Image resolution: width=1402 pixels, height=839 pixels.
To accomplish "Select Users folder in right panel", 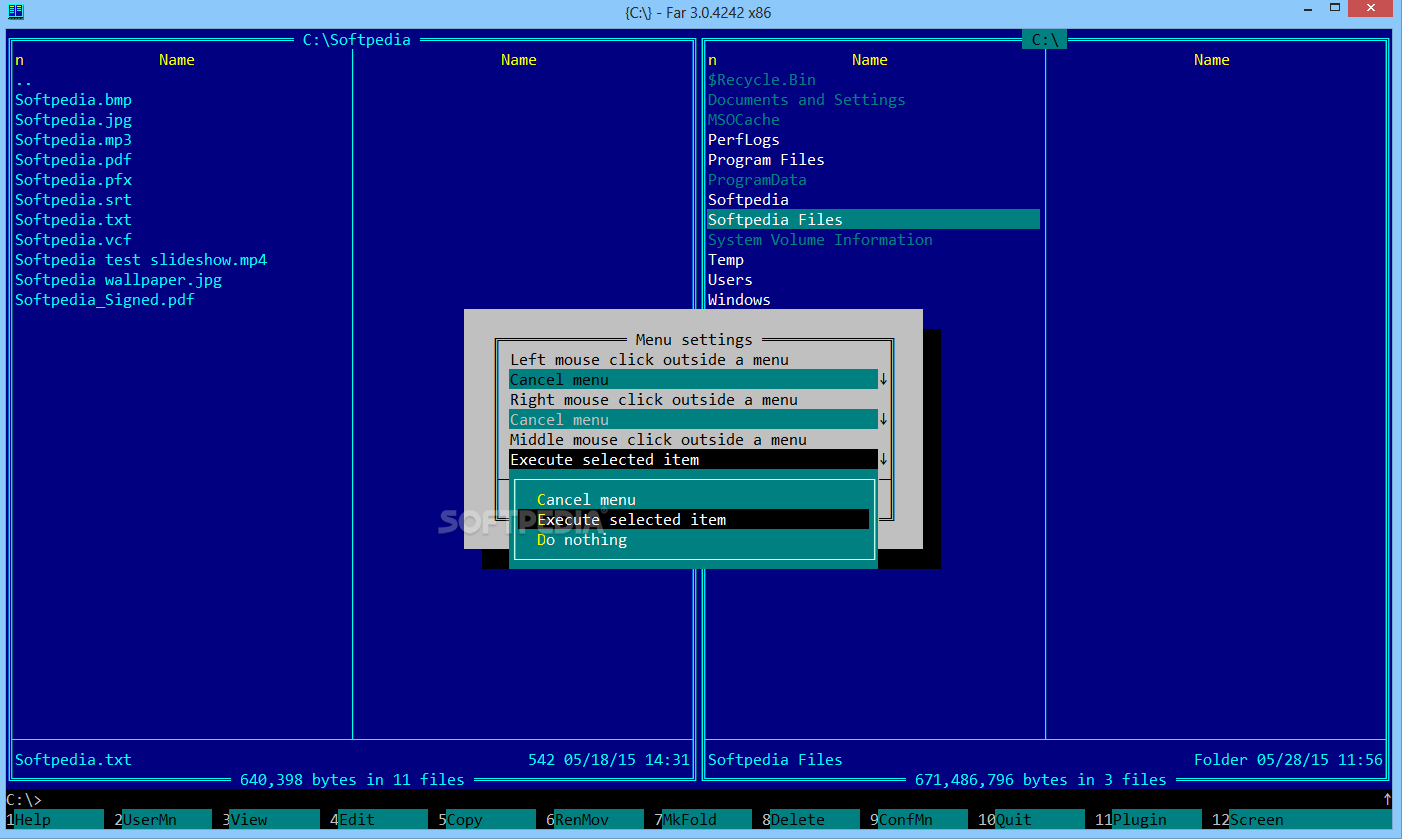I will click(730, 280).
